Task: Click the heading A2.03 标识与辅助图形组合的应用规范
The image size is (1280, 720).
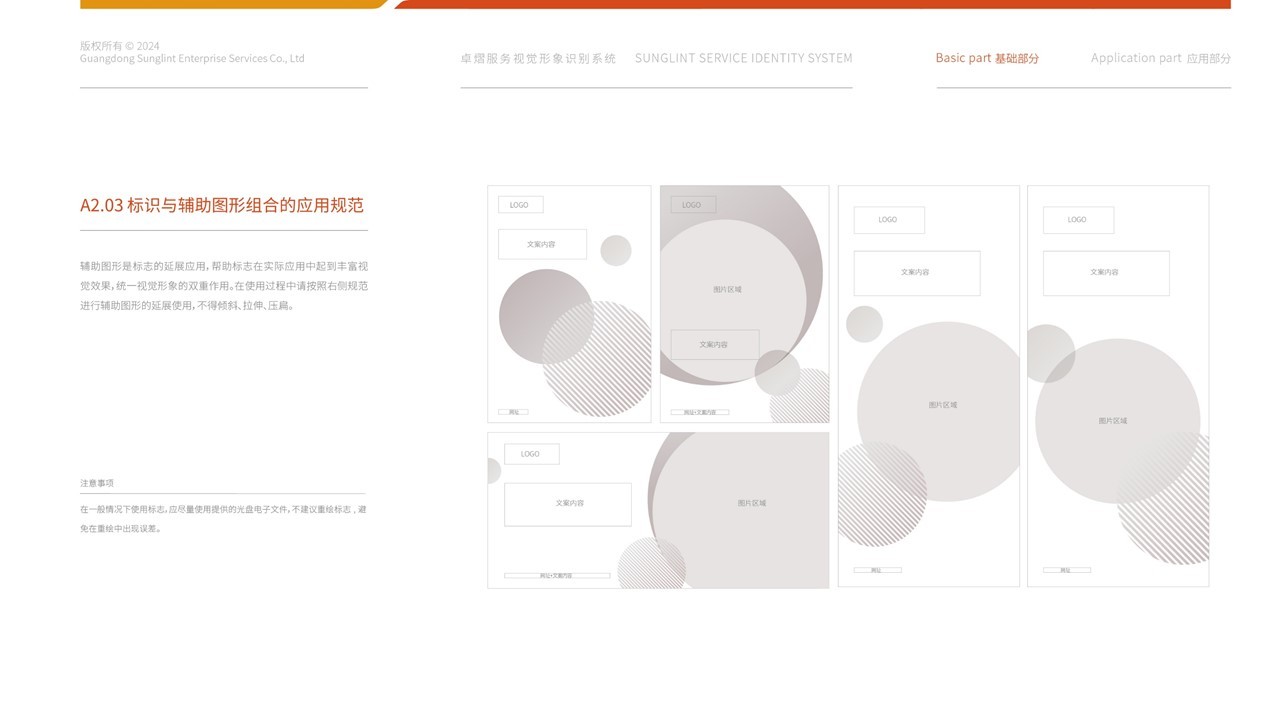Action: coord(222,205)
